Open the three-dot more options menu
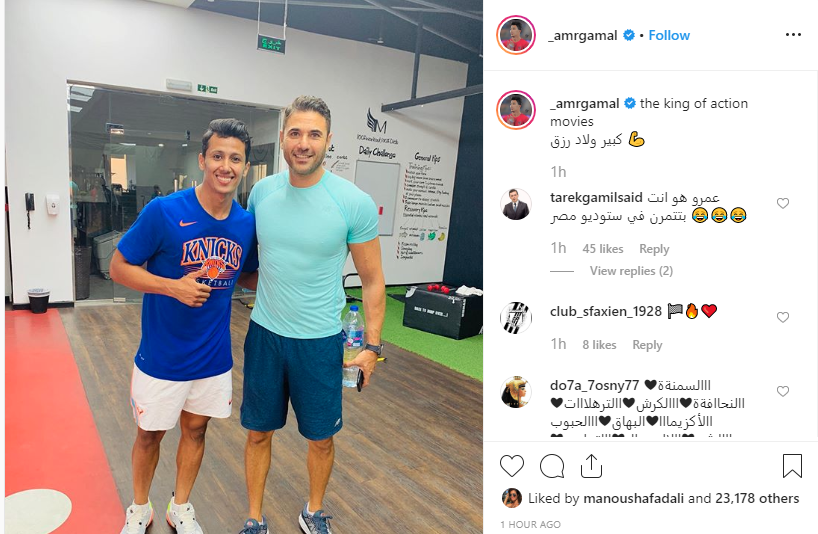 793,35
